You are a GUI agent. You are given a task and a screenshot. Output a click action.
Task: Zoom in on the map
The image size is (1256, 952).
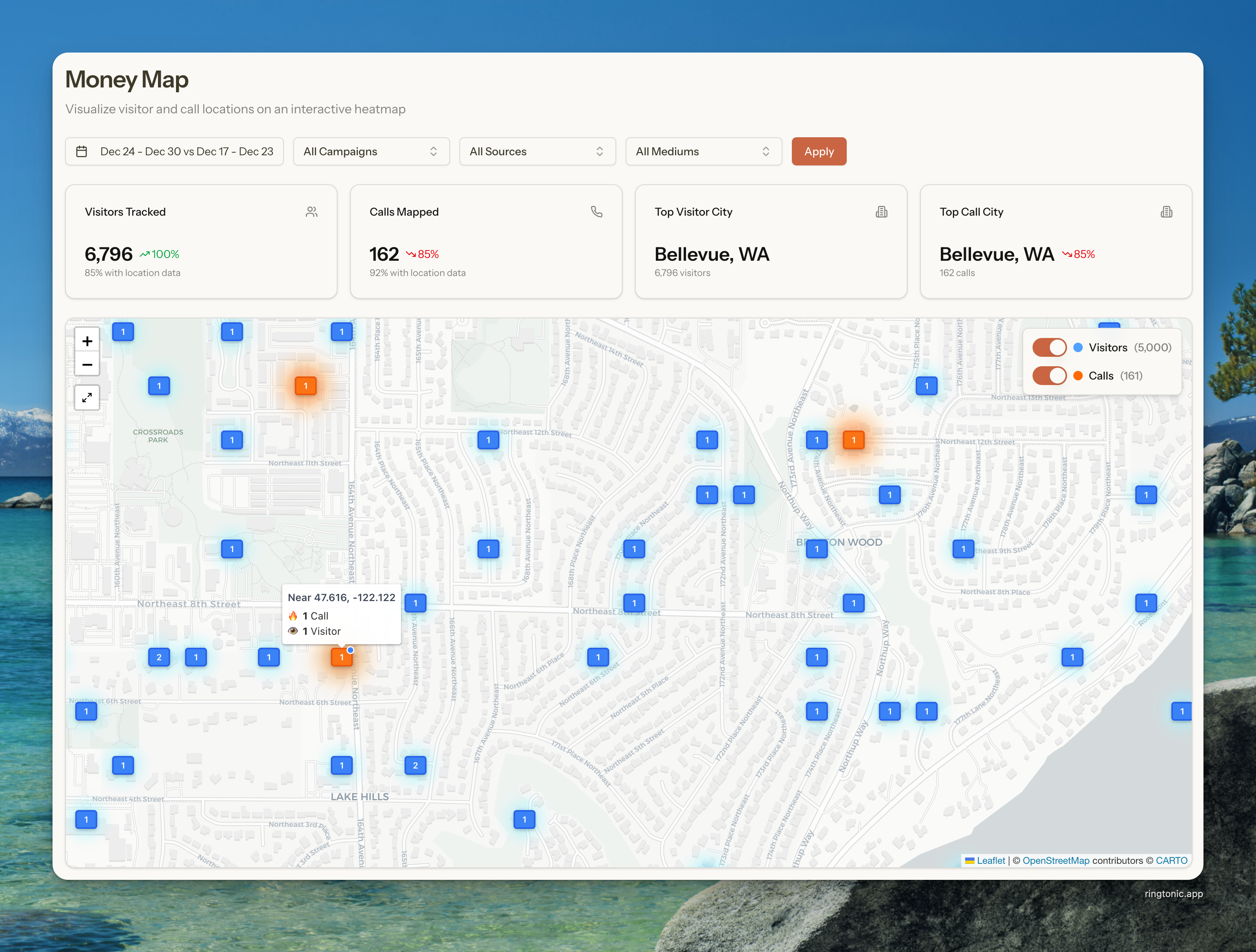click(x=87, y=341)
